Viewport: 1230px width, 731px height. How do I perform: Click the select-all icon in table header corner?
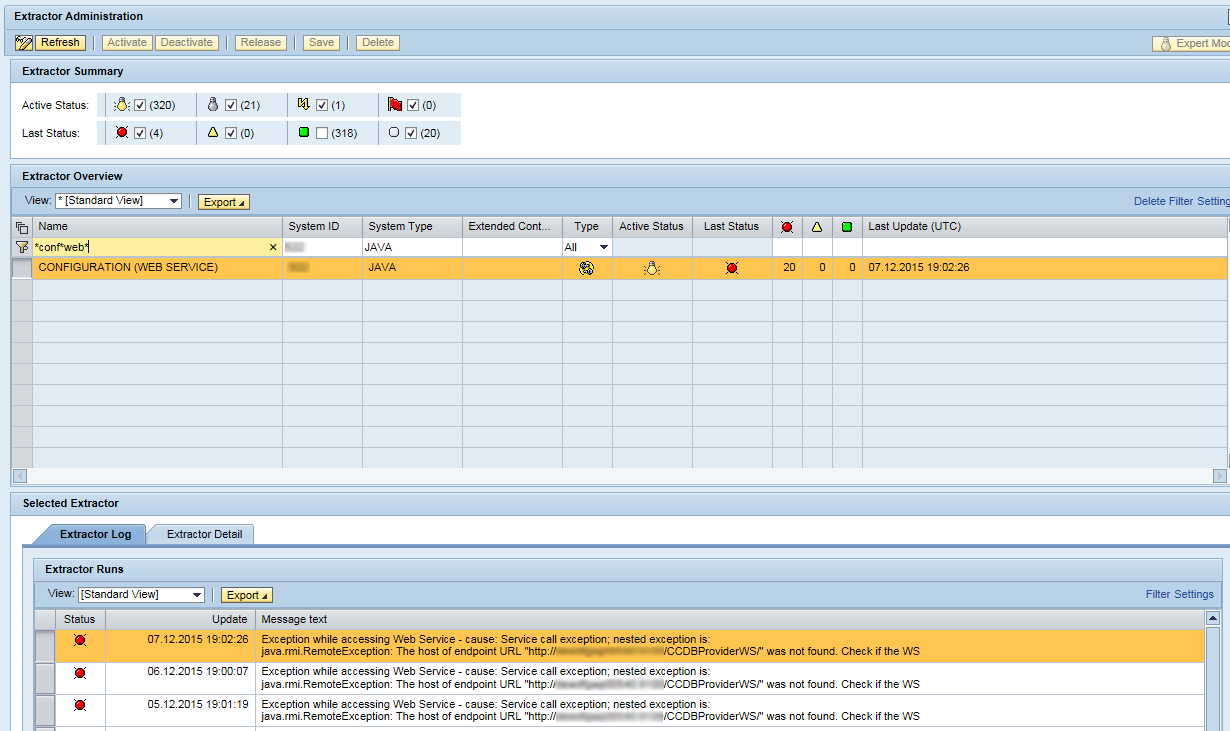pos(22,227)
